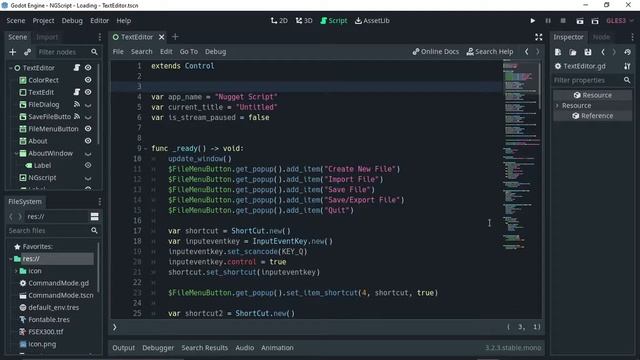Open the Debugger bottom panel
The width and height of the screenshot is (640, 360).
point(158,348)
